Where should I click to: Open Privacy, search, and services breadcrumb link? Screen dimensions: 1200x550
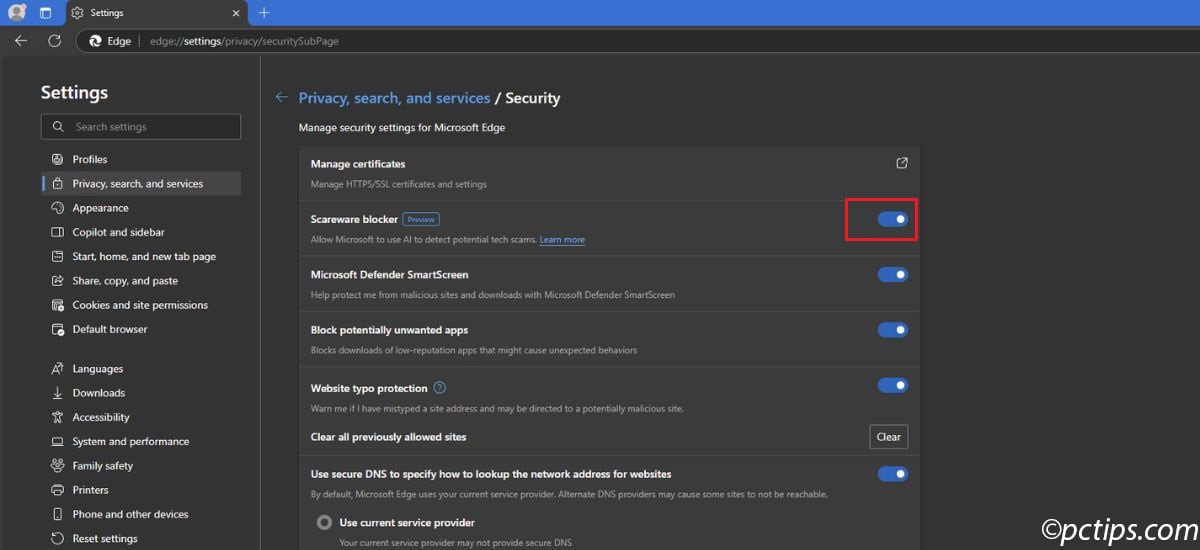tap(394, 98)
